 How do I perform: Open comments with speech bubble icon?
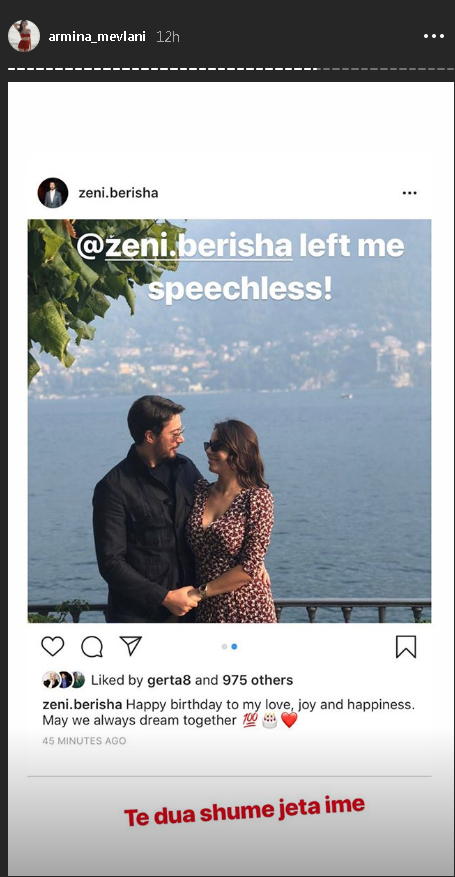coord(92,647)
